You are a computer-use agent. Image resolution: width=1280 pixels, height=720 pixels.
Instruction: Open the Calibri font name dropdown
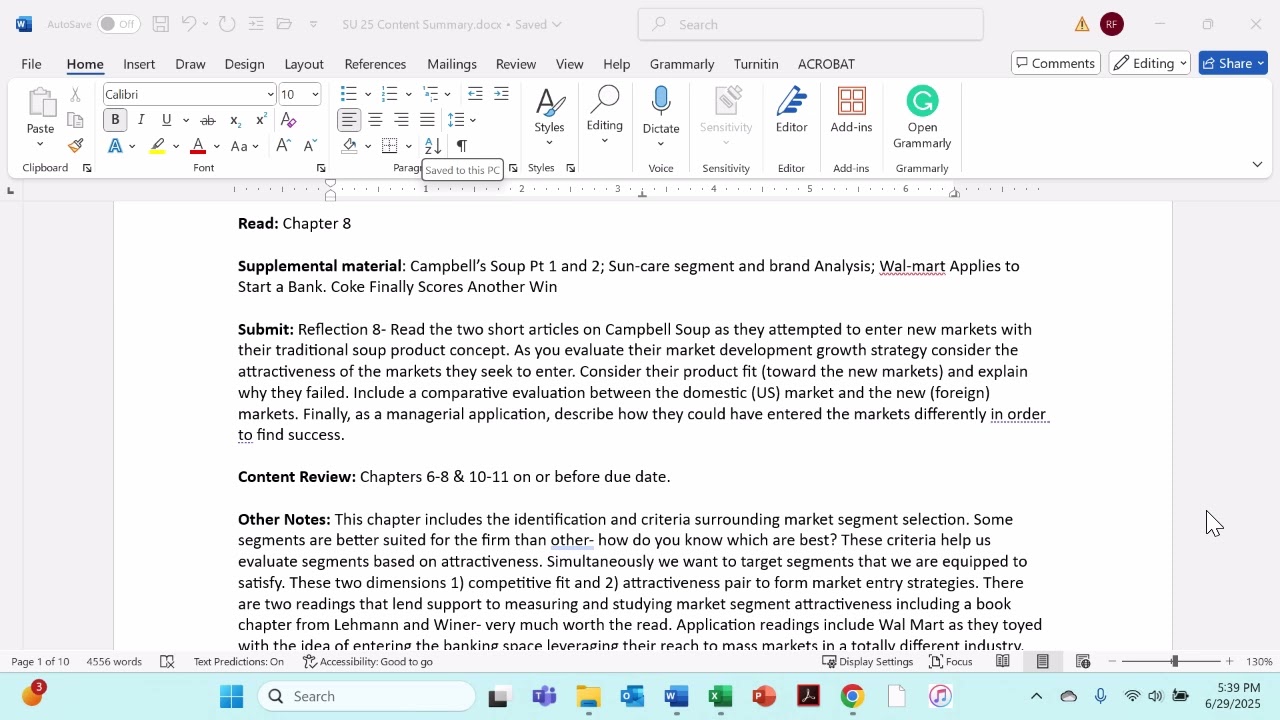pos(270,94)
